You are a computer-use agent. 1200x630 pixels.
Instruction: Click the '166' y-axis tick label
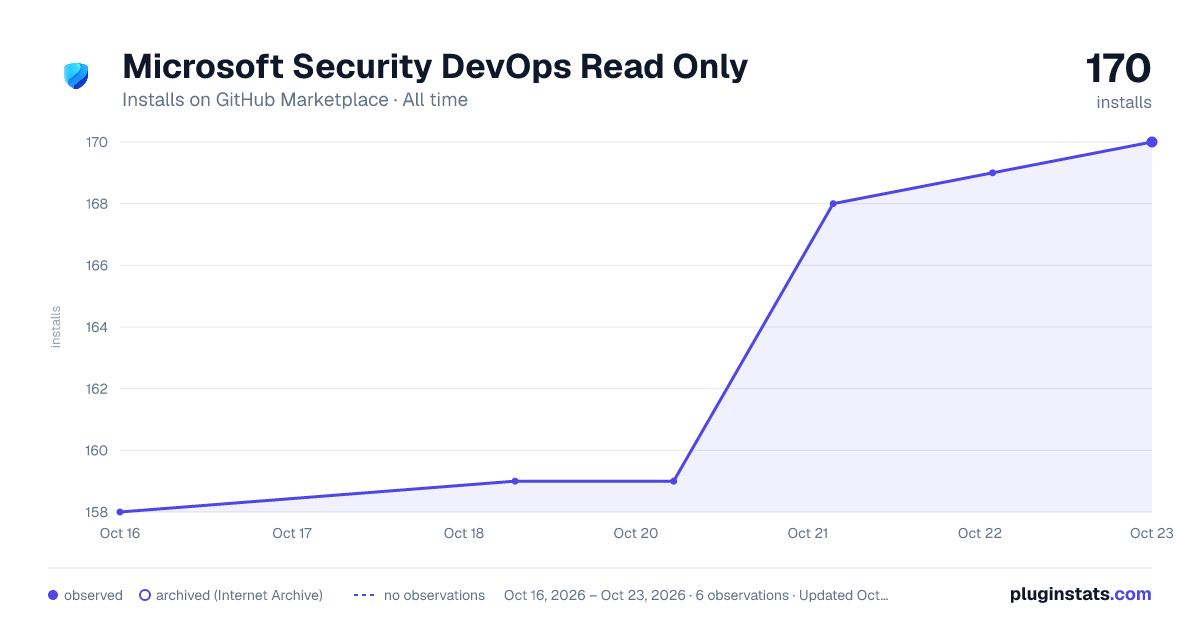pyautogui.click(x=96, y=265)
